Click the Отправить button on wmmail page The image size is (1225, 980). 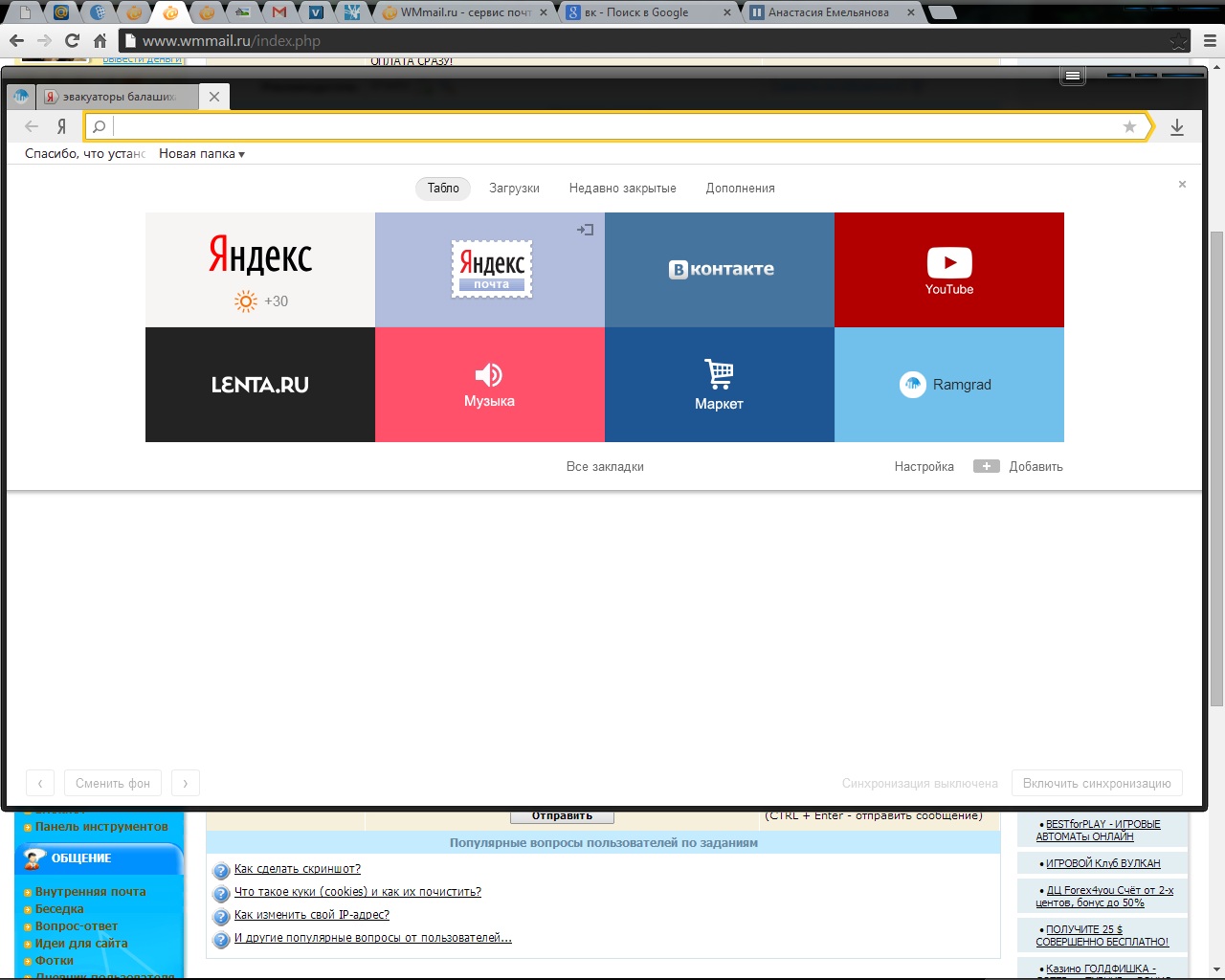[x=562, y=816]
